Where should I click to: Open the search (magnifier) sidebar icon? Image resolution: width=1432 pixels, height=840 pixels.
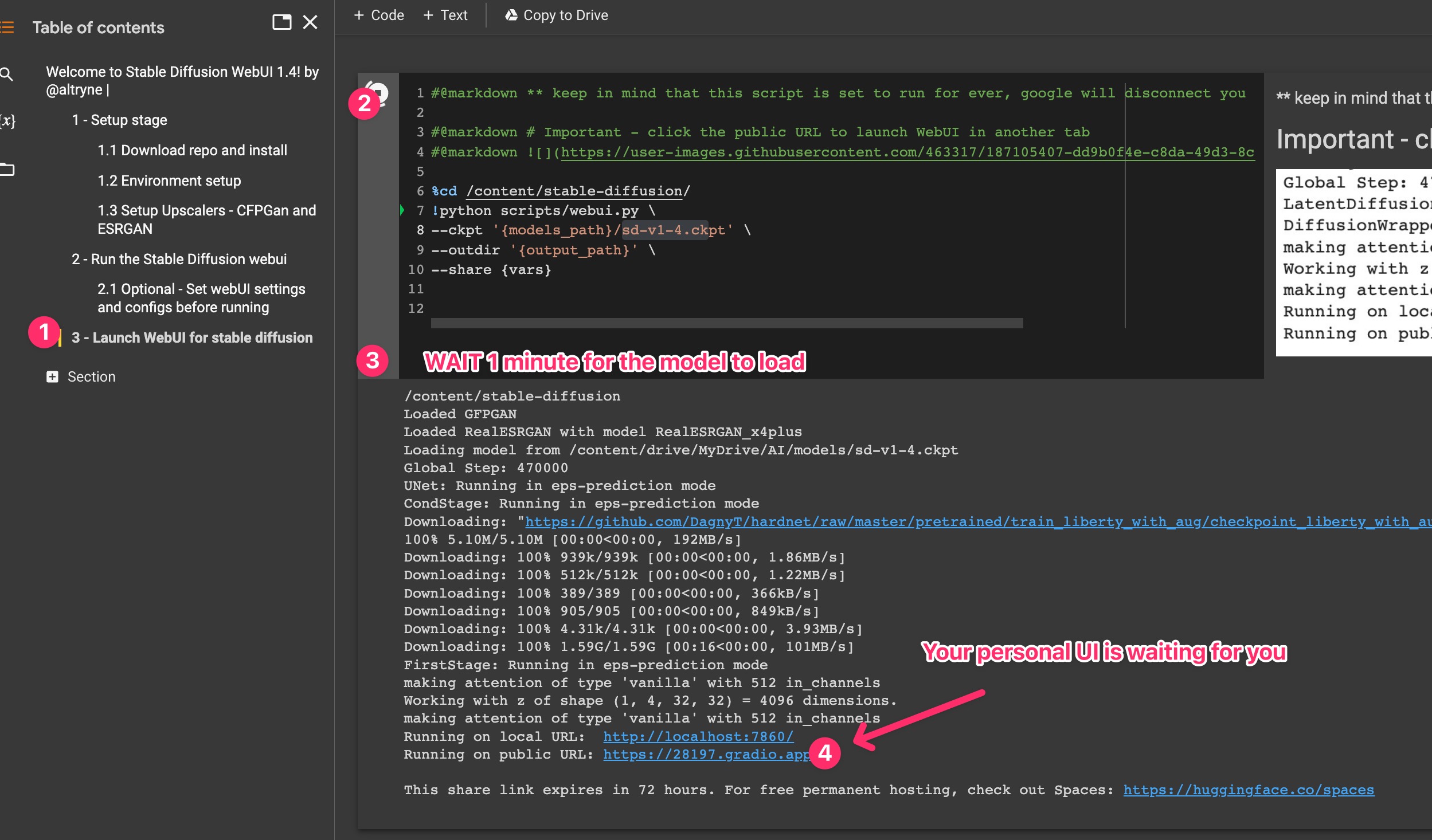(7, 74)
